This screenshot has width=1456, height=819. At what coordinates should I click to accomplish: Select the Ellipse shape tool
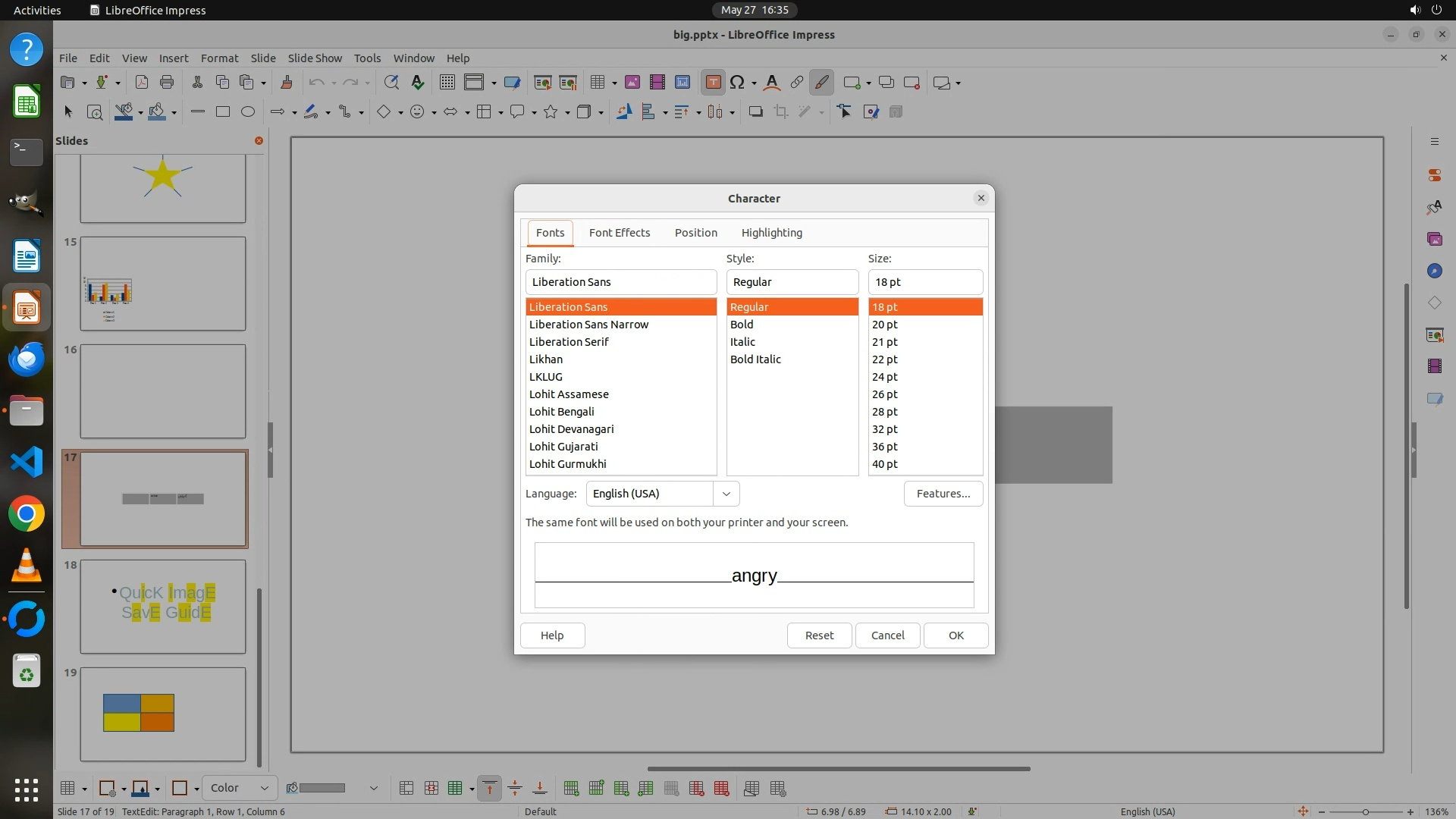pyautogui.click(x=247, y=112)
